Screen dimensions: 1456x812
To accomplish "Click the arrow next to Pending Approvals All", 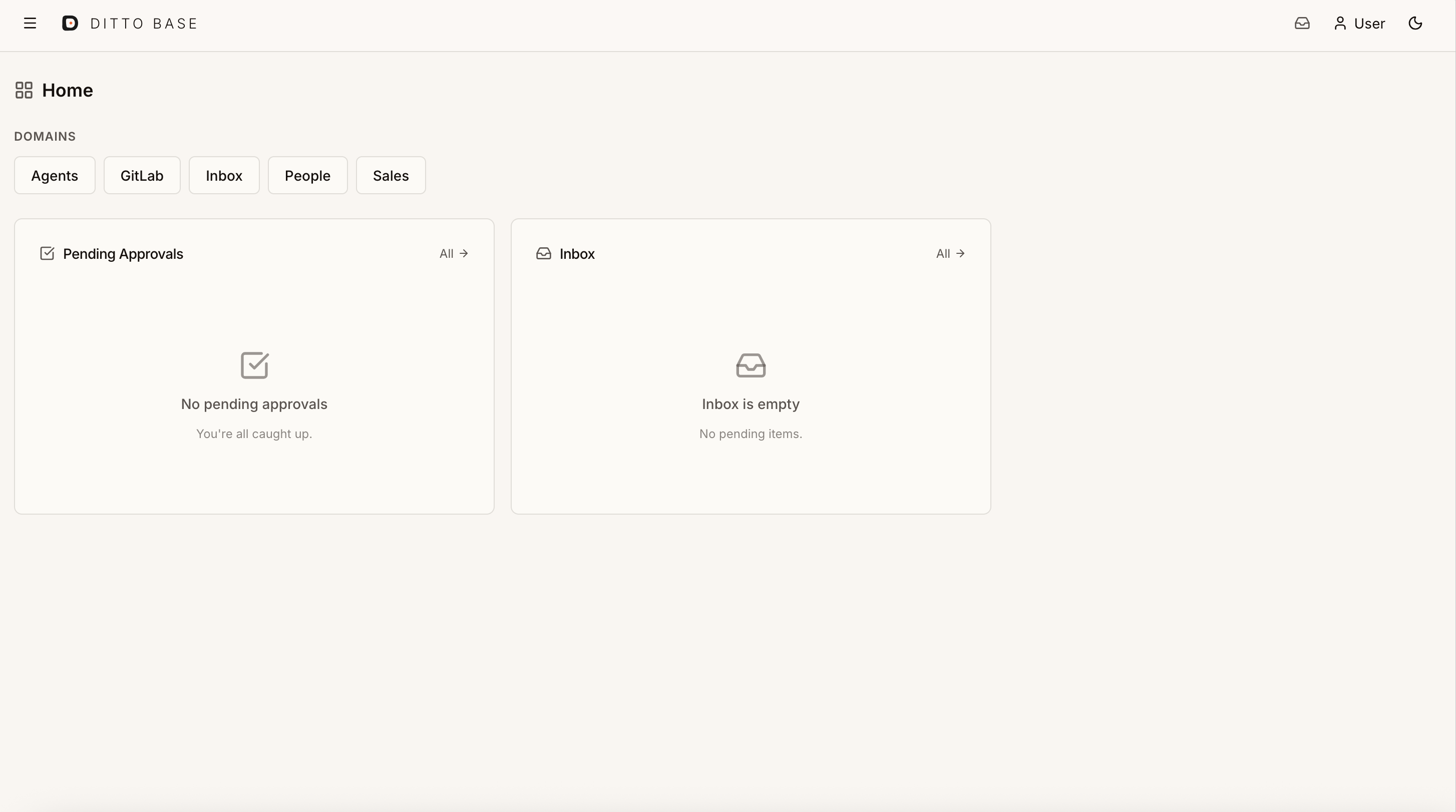I will click(x=464, y=253).
